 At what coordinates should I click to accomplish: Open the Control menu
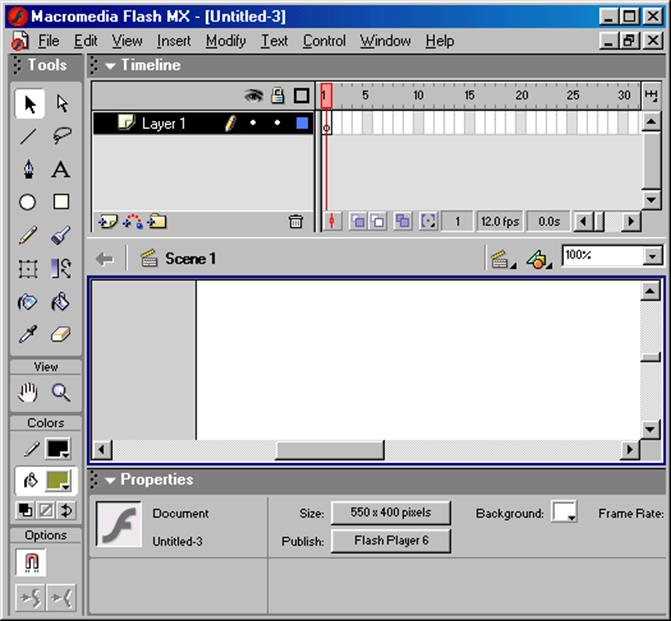(324, 41)
